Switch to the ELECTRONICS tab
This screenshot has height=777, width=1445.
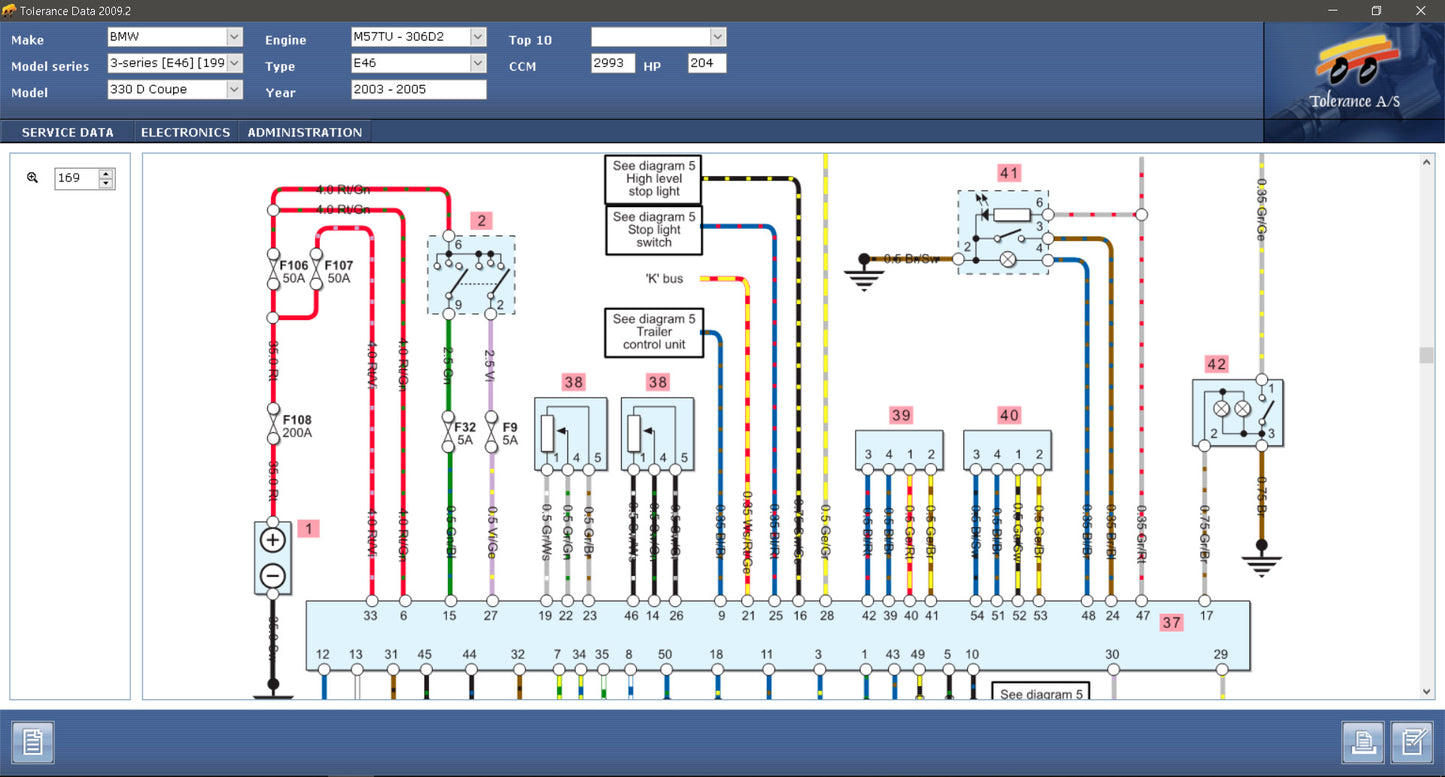click(185, 132)
